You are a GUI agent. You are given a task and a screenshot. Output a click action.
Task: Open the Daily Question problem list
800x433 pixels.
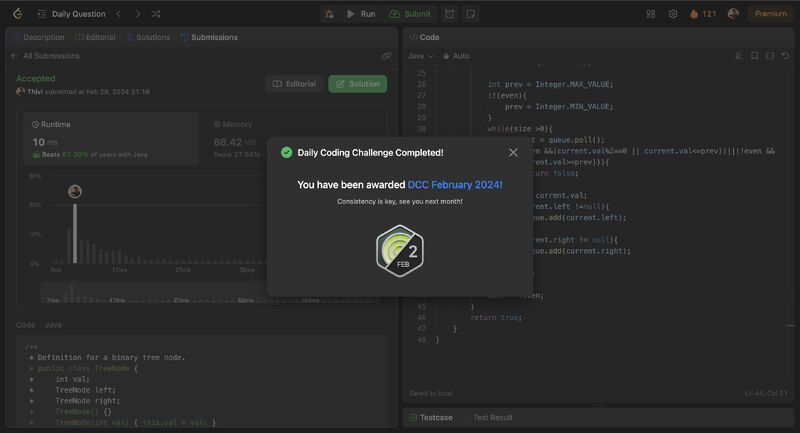tap(72, 14)
